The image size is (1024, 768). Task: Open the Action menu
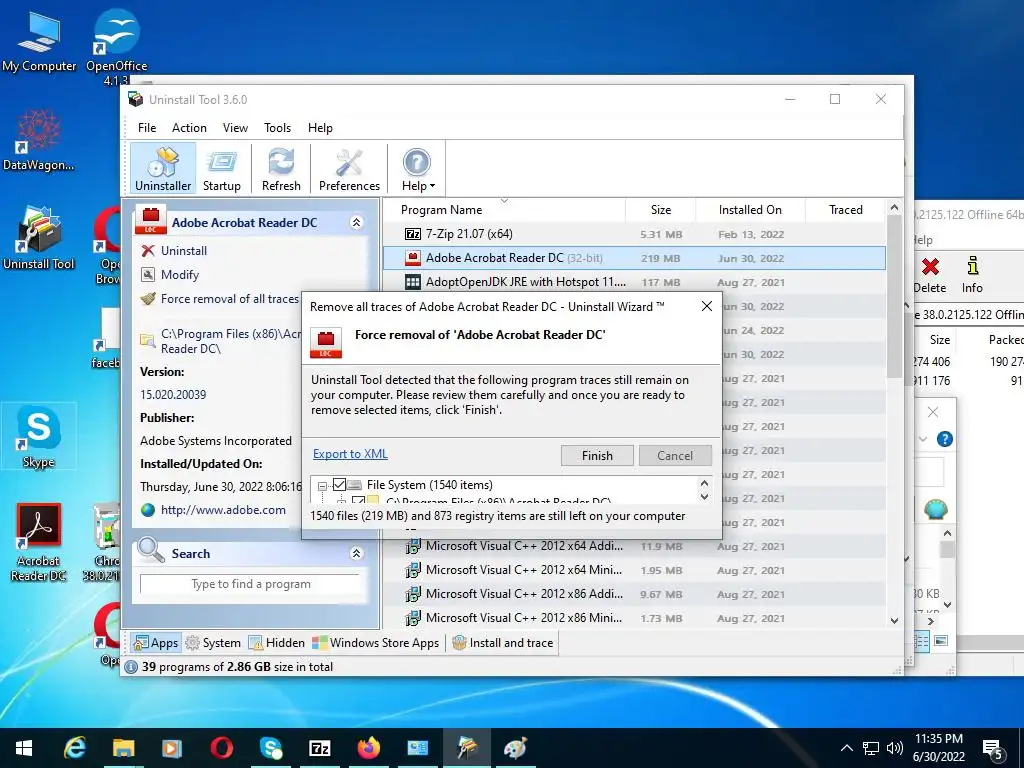[x=189, y=128]
